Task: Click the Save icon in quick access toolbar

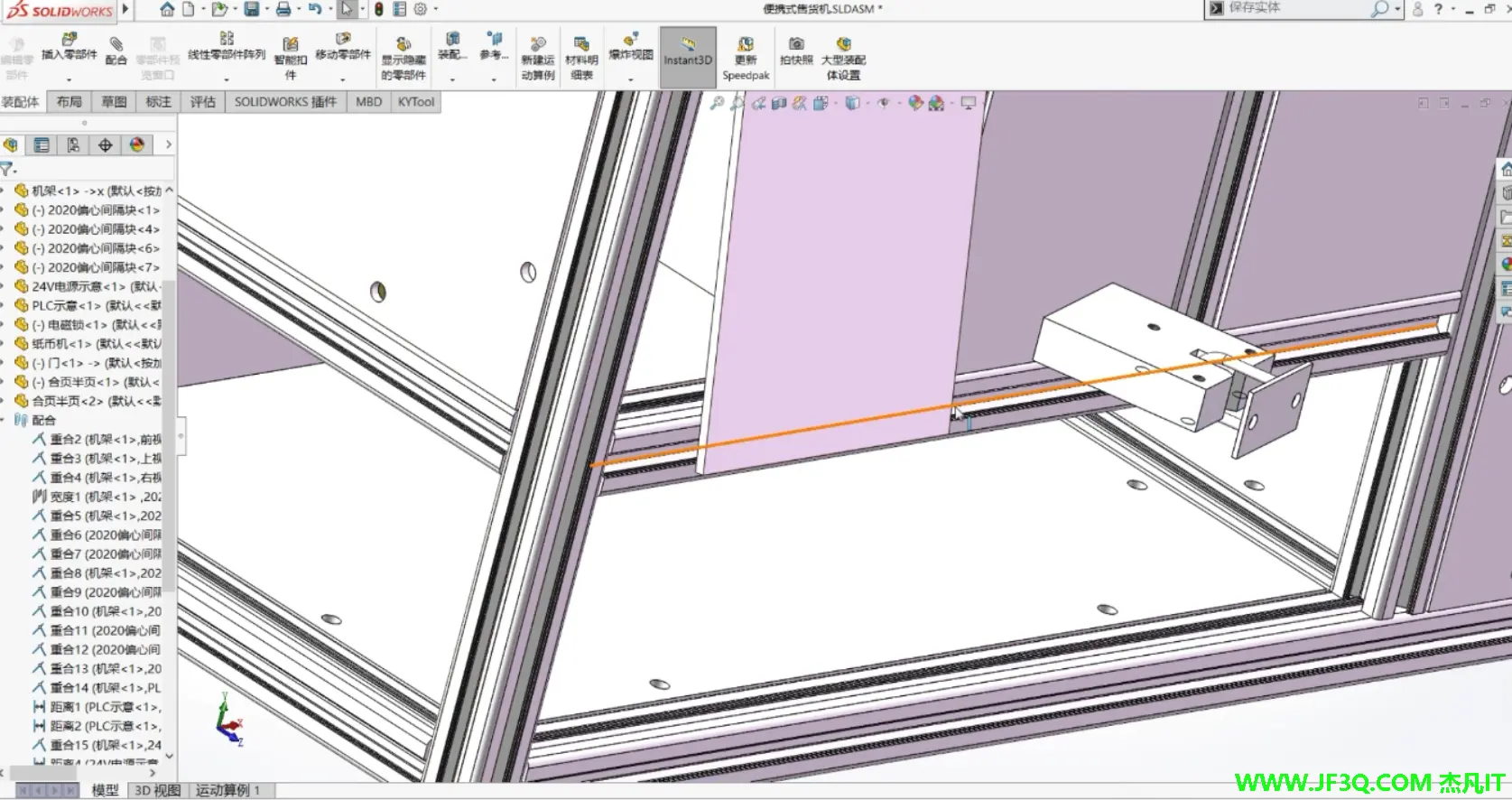Action: pos(252,9)
